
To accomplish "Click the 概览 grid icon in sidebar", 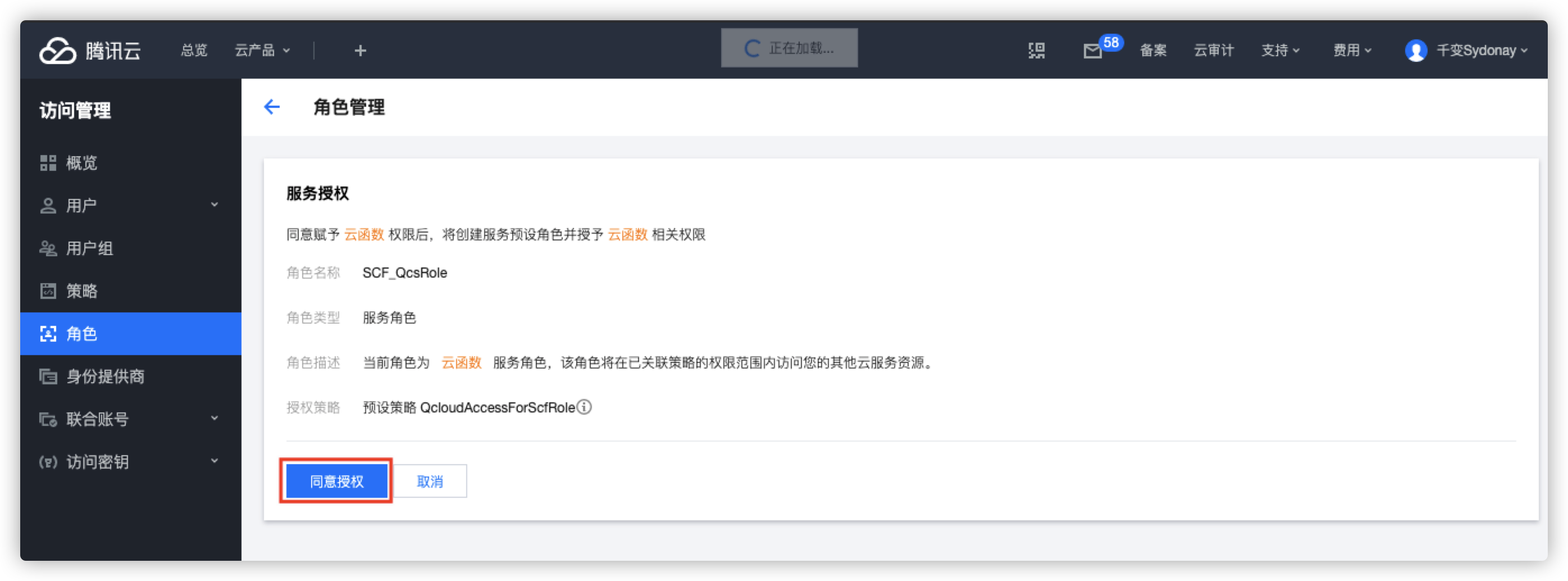I will 48,162.
